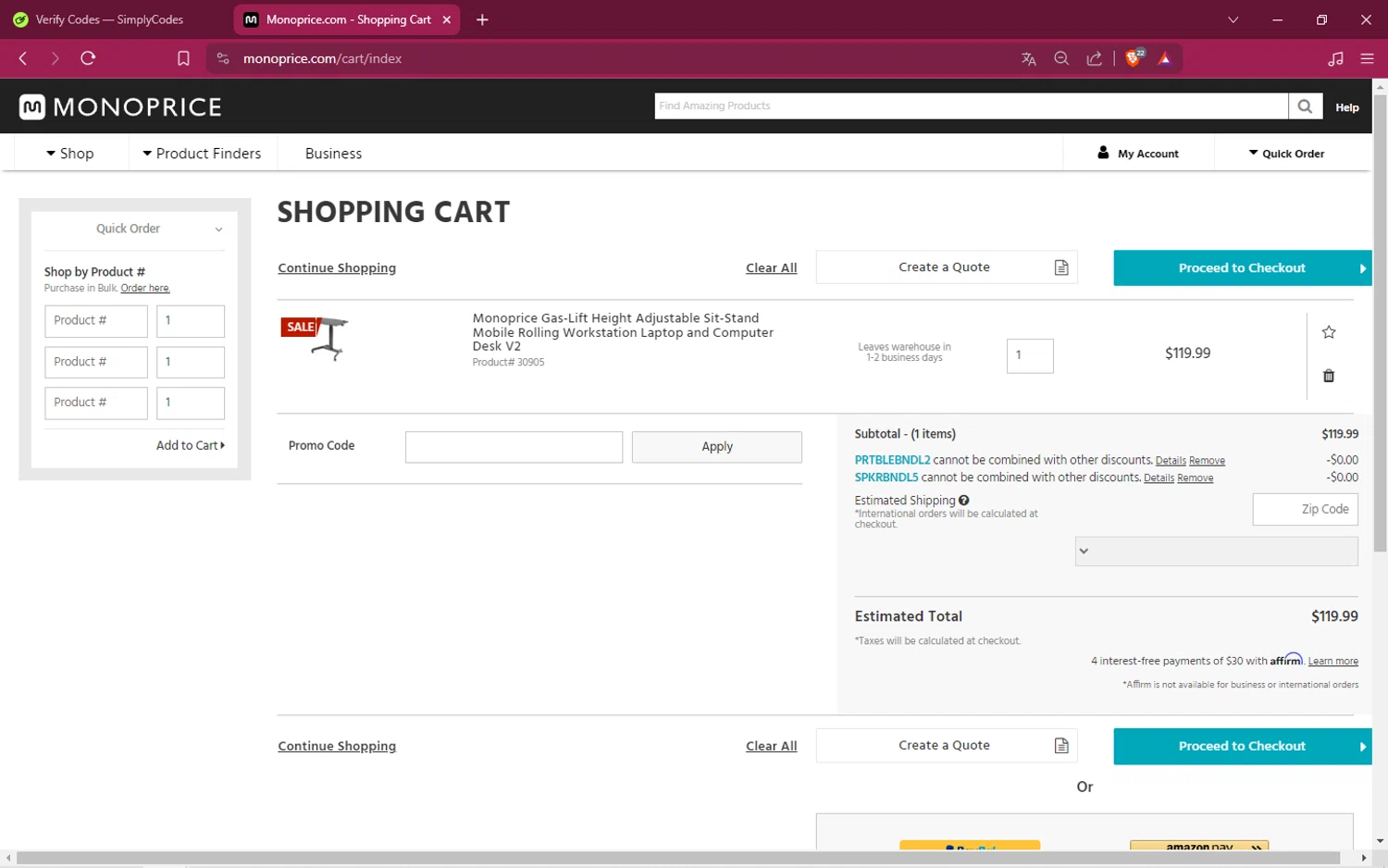Click the cart item quantity field
Screen dimensions: 1388x868
1030,355
